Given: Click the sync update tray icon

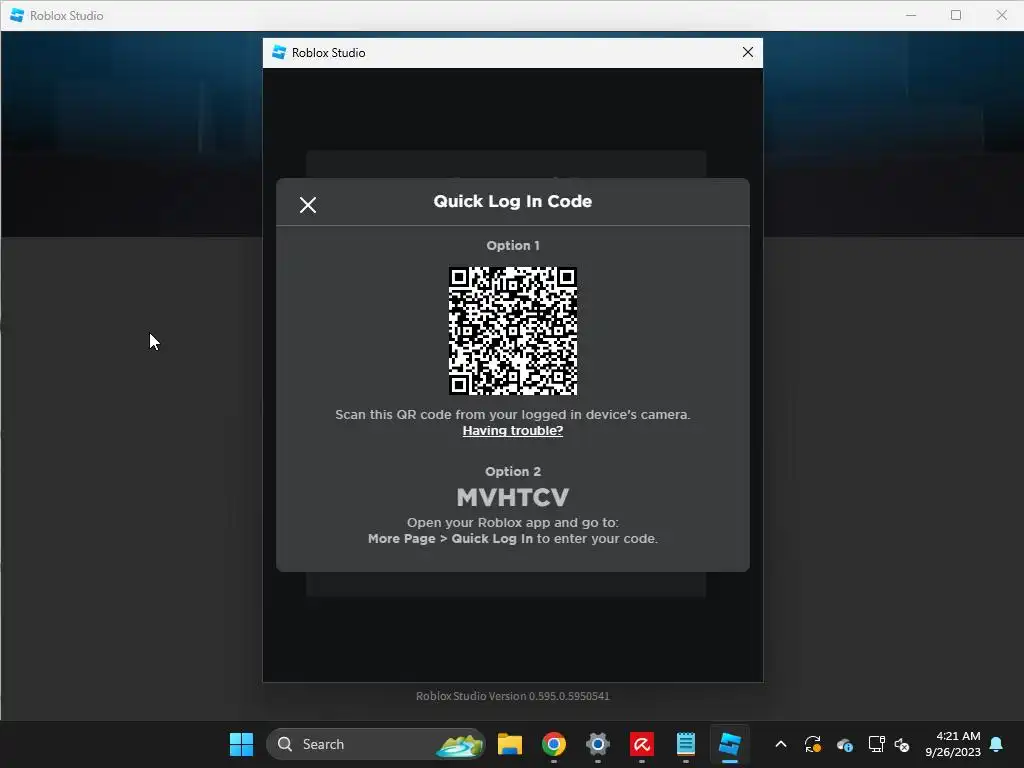Looking at the screenshot, I should pos(812,744).
